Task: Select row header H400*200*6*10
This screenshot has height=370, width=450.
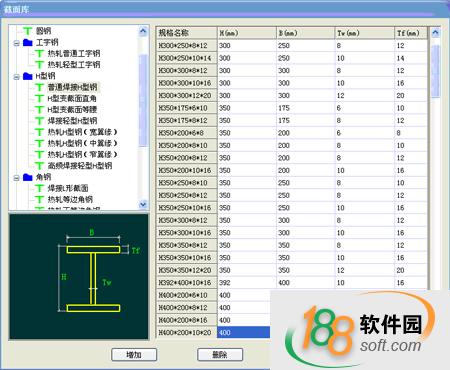Action: click(x=186, y=295)
